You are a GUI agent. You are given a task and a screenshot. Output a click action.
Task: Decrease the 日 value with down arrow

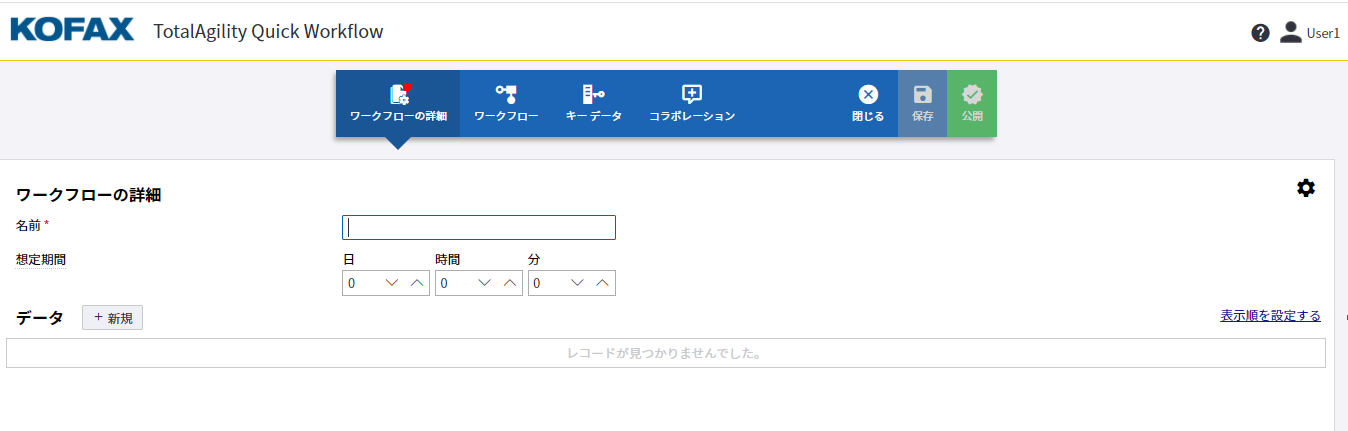[x=392, y=284]
